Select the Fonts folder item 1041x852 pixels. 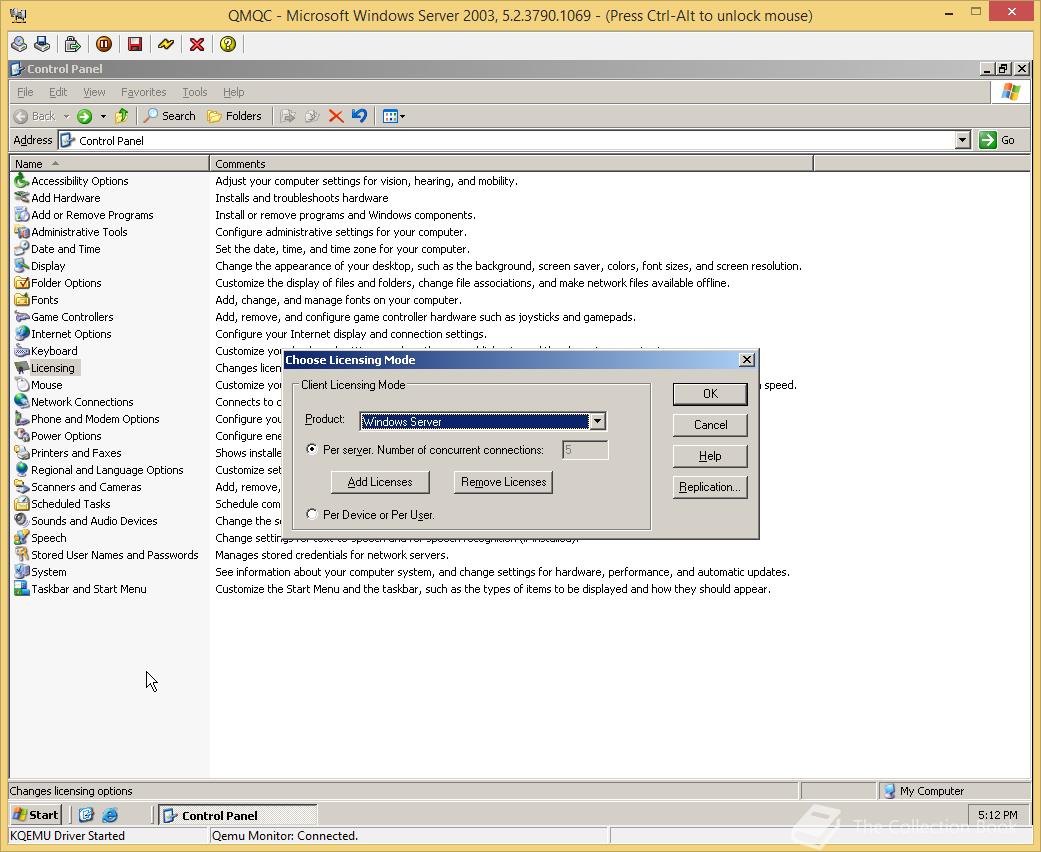37,300
